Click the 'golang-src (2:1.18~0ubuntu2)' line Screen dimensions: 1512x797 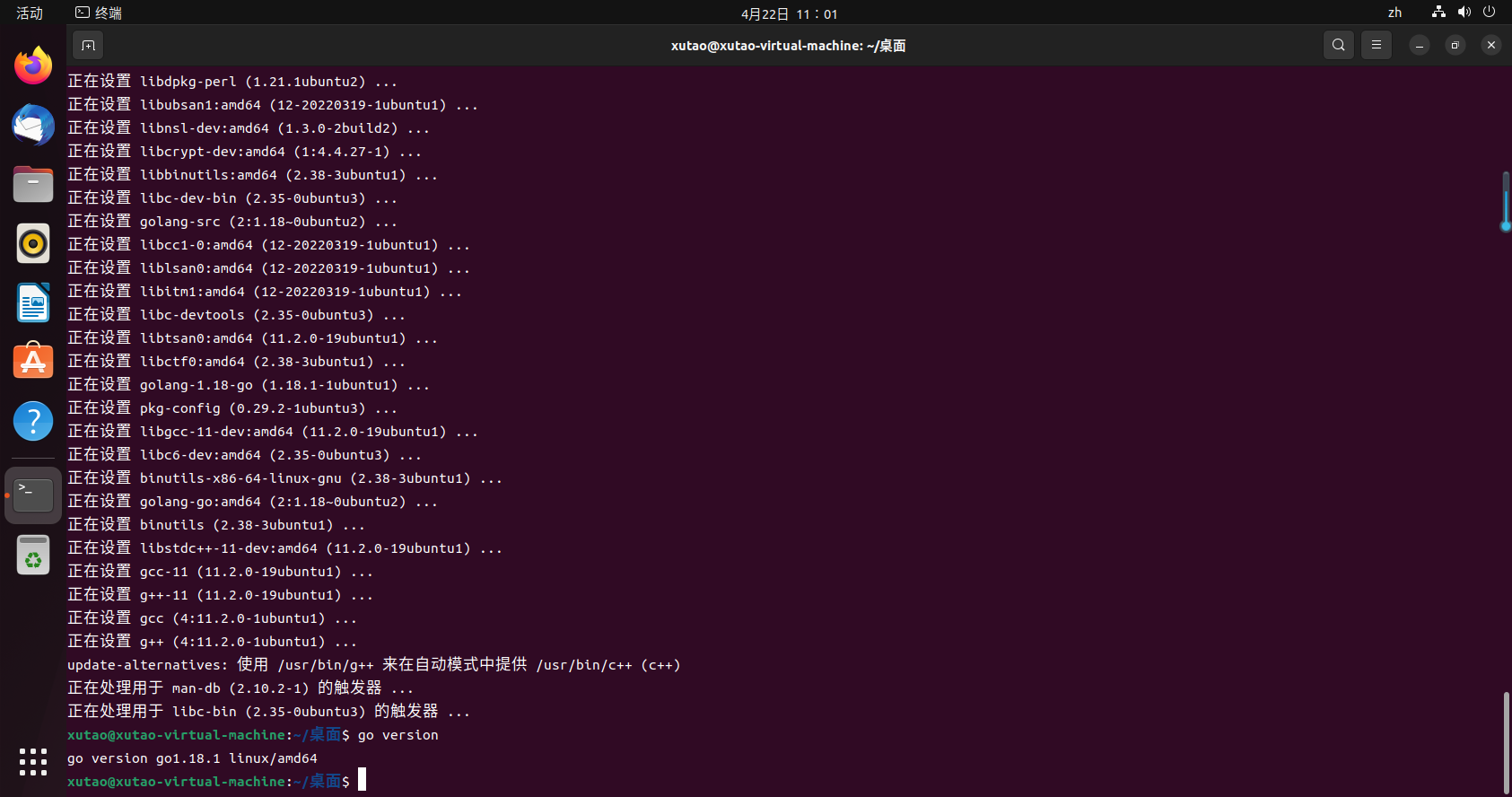point(232,221)
